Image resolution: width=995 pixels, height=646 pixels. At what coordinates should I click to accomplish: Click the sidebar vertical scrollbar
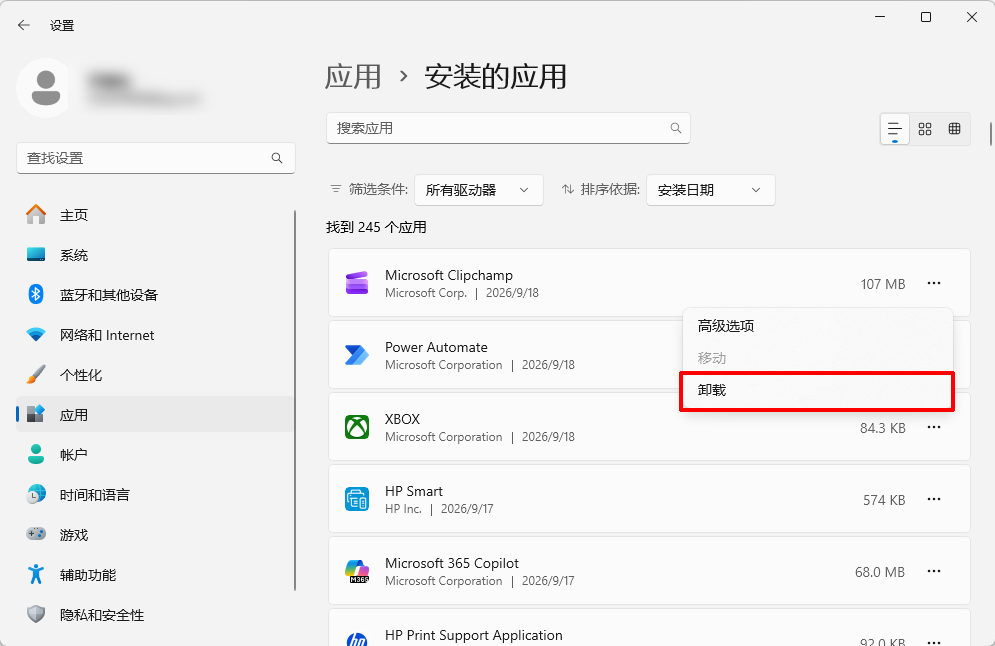pos(295,400)
